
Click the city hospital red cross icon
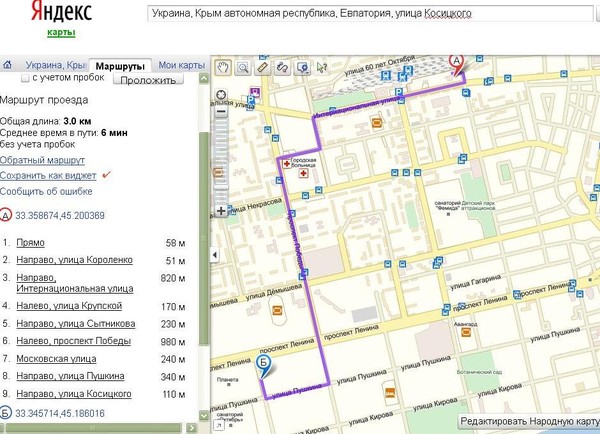point(303,174)
